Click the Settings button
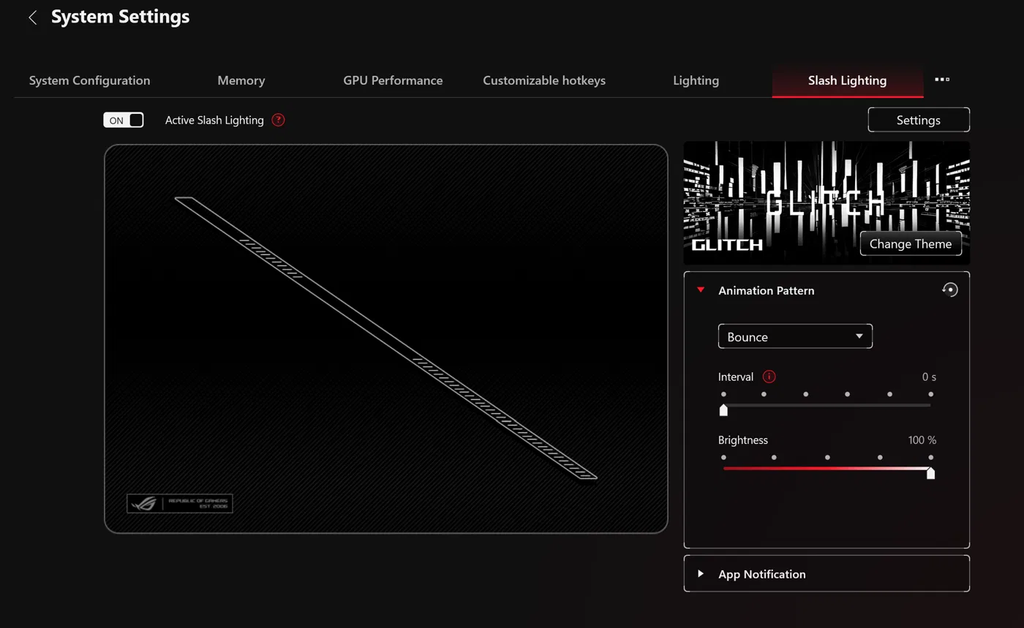The width and height of the screenshot is (1024, 628). coord(918,120)
